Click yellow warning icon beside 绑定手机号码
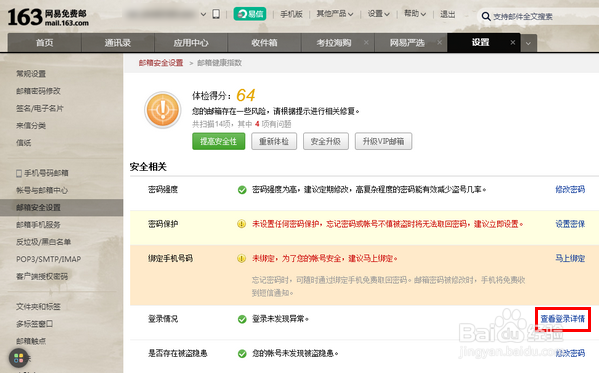This screenshot has height=373, width=599. (241, 259)
